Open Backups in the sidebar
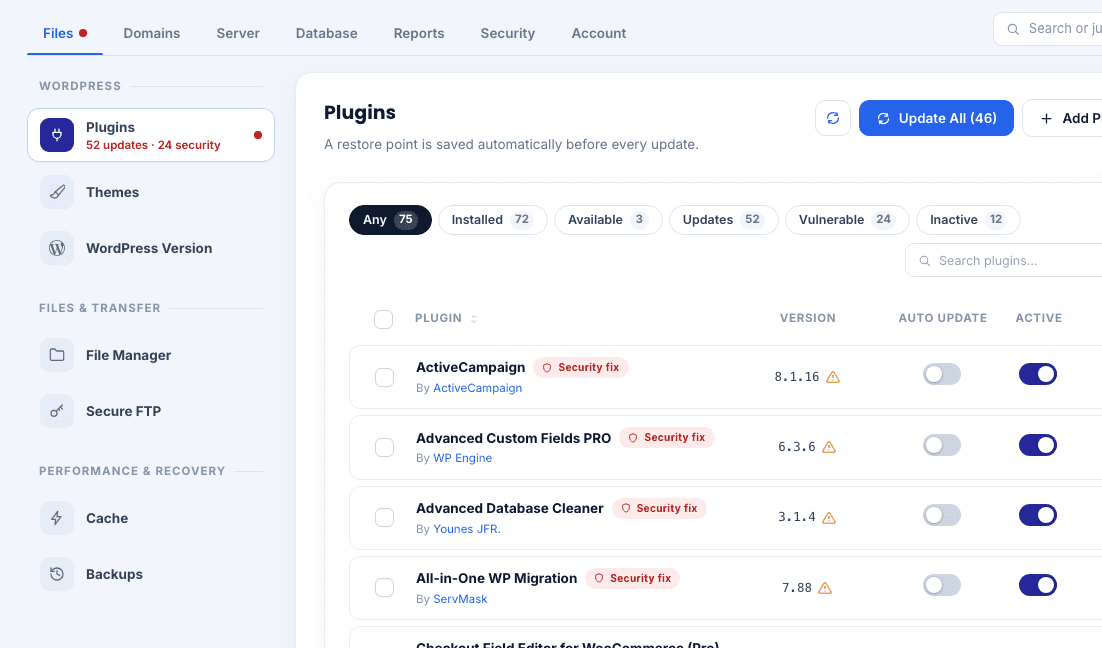 coord(150,574)
